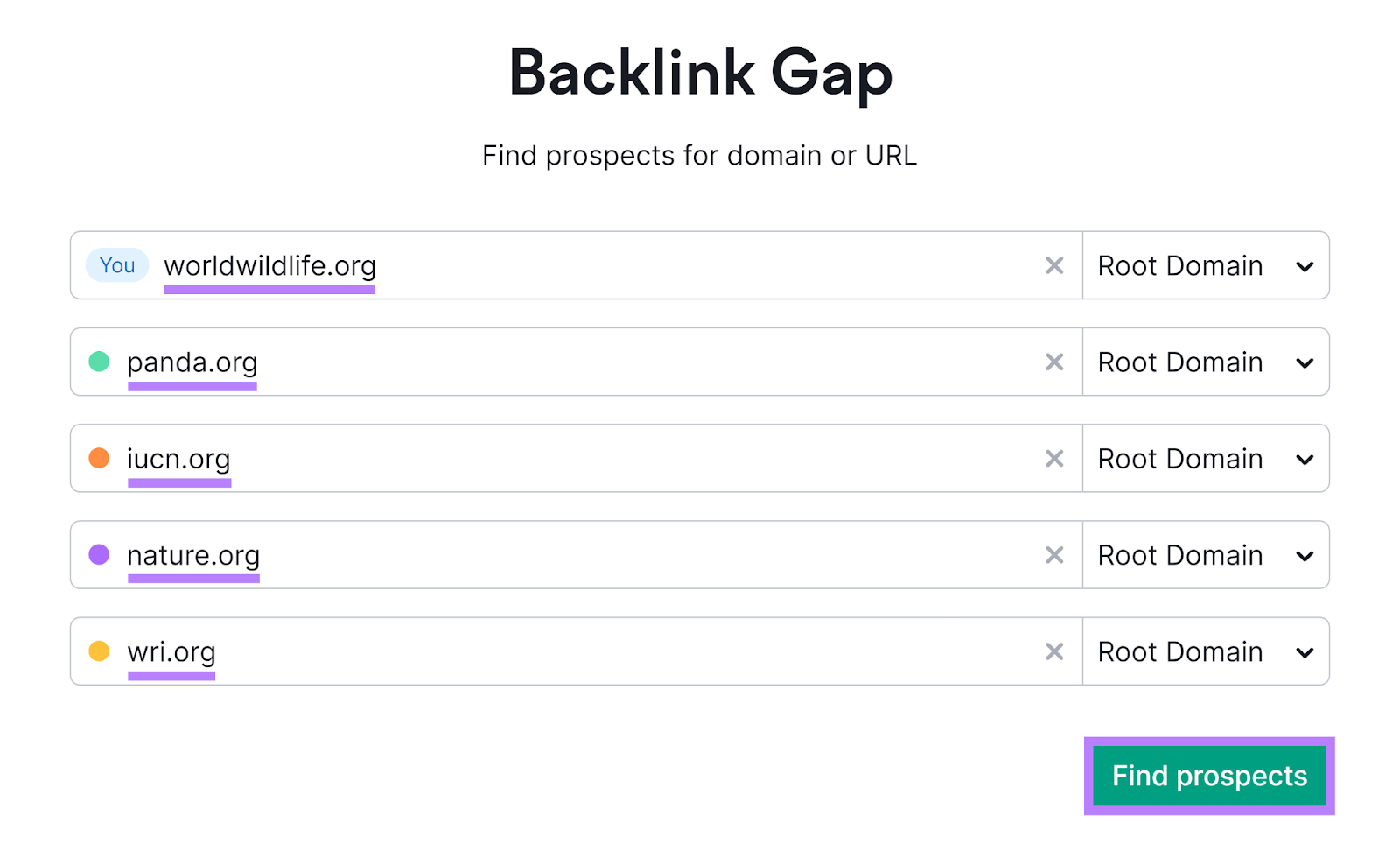Screen dimensions: 1400x858
Task: Click the orange dot beside iucn.org
Action: [x=98, y=458]
